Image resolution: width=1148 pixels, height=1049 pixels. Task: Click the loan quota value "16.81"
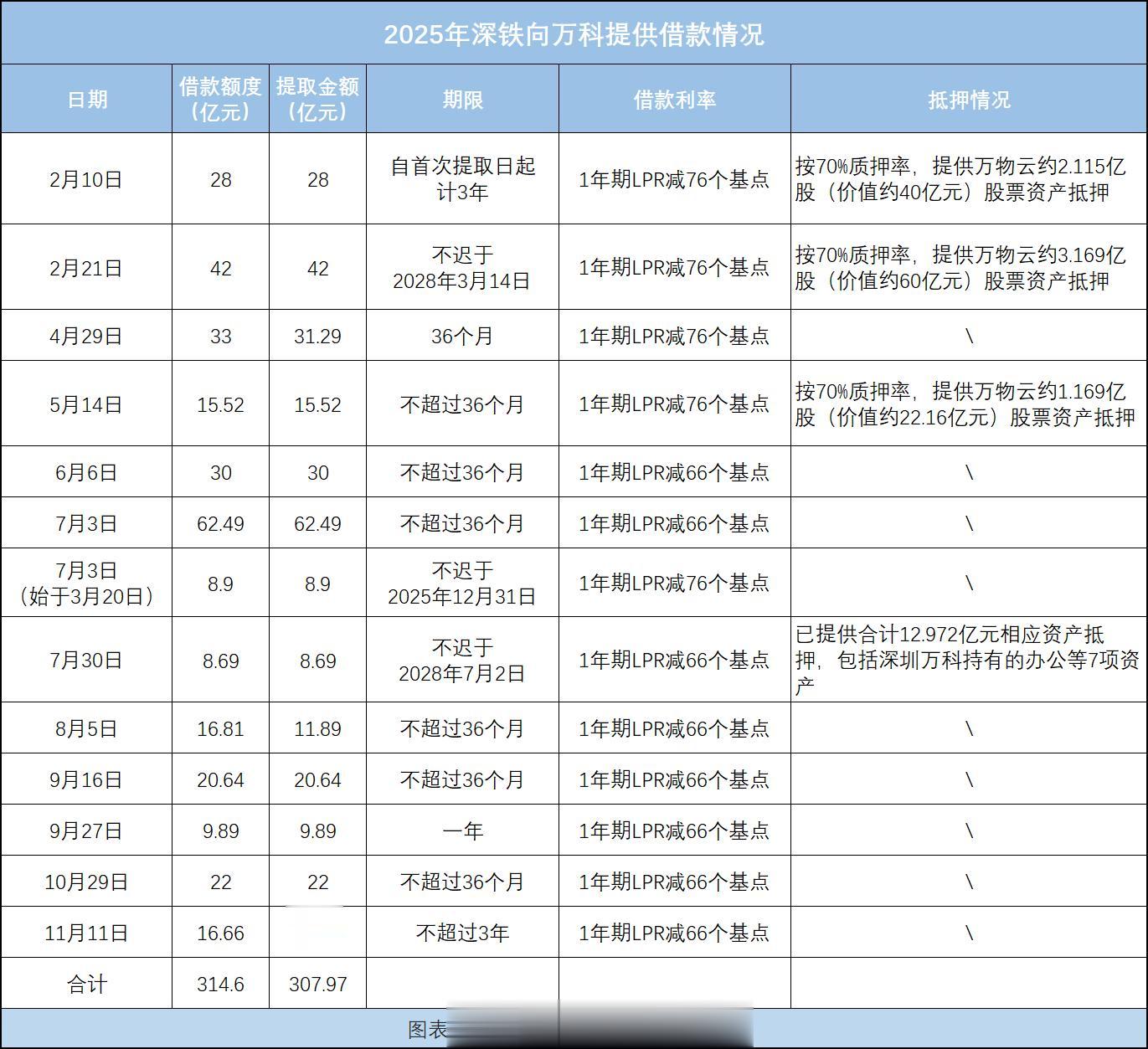click(220, 728)
